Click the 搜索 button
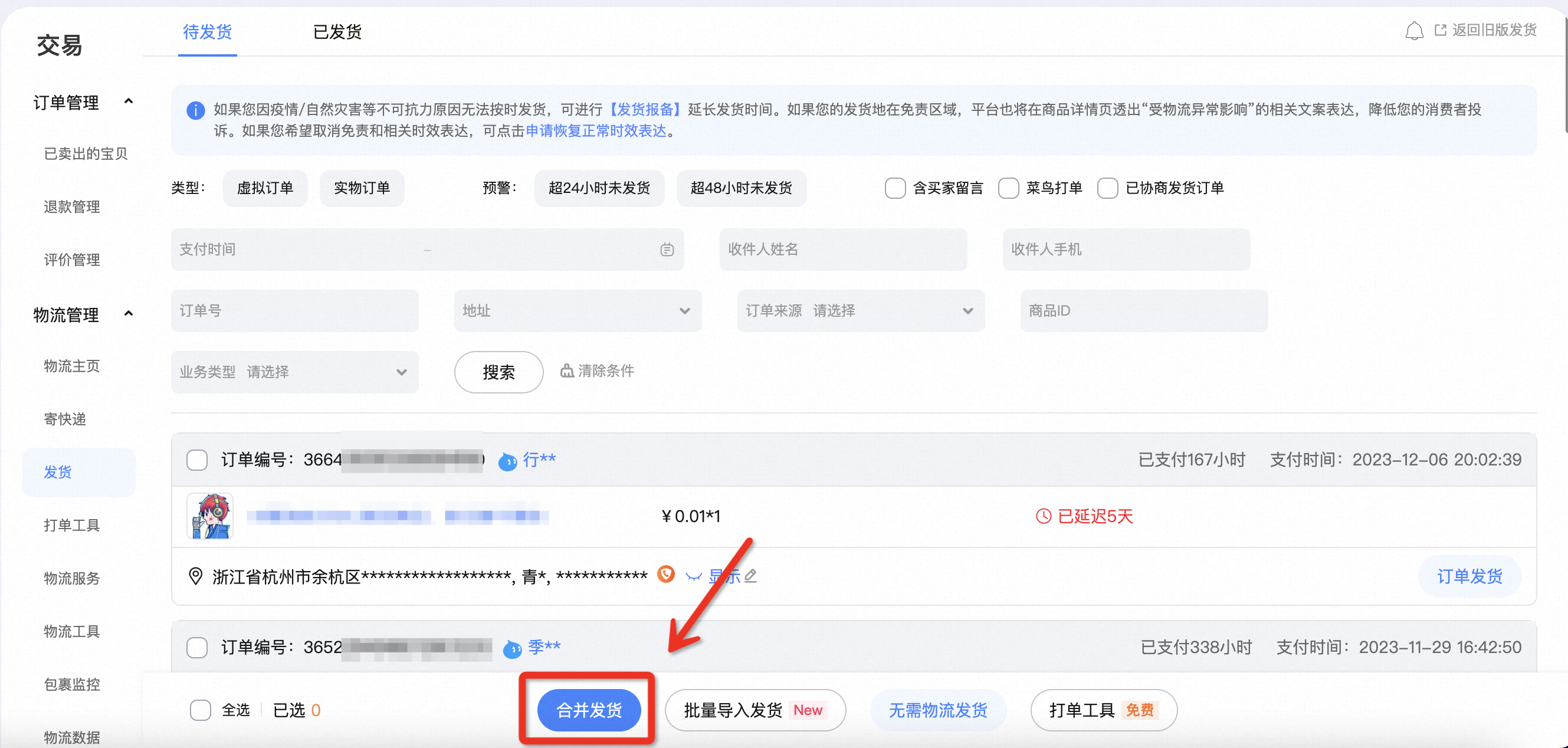This screenshot has height=748, width=1568. pos(498,372)
